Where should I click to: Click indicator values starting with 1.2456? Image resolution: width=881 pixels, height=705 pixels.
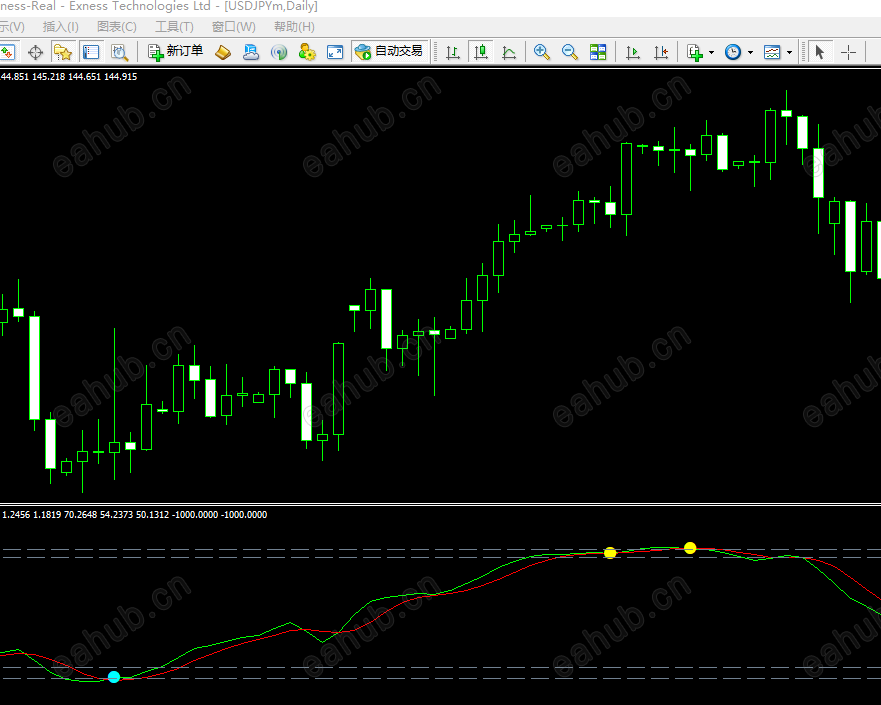[135, 515]
